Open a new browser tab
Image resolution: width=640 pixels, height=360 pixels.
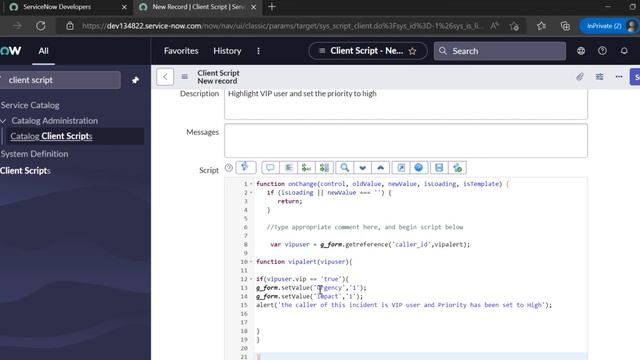pos(272,7)
